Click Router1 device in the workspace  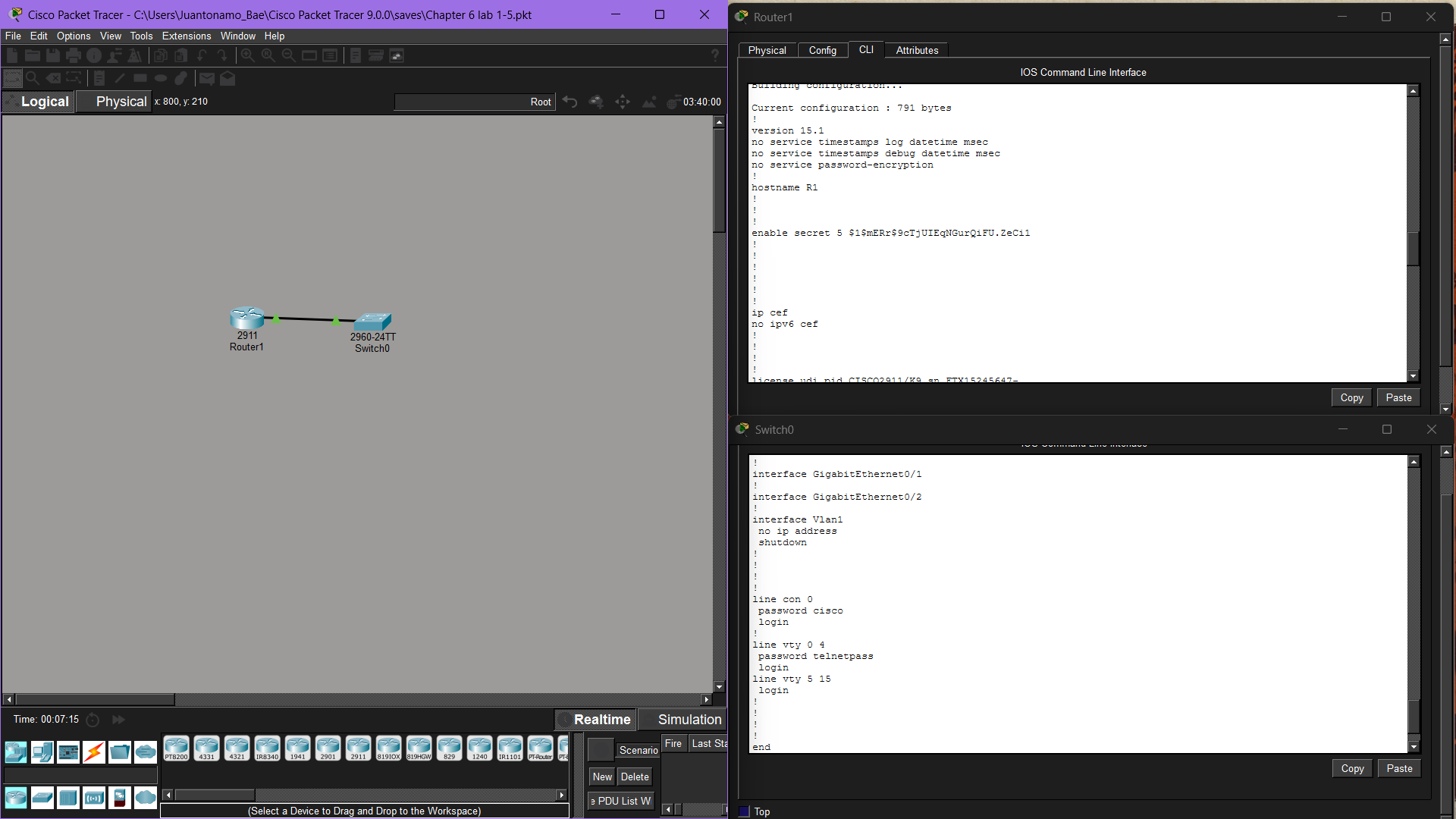(247, 318)
